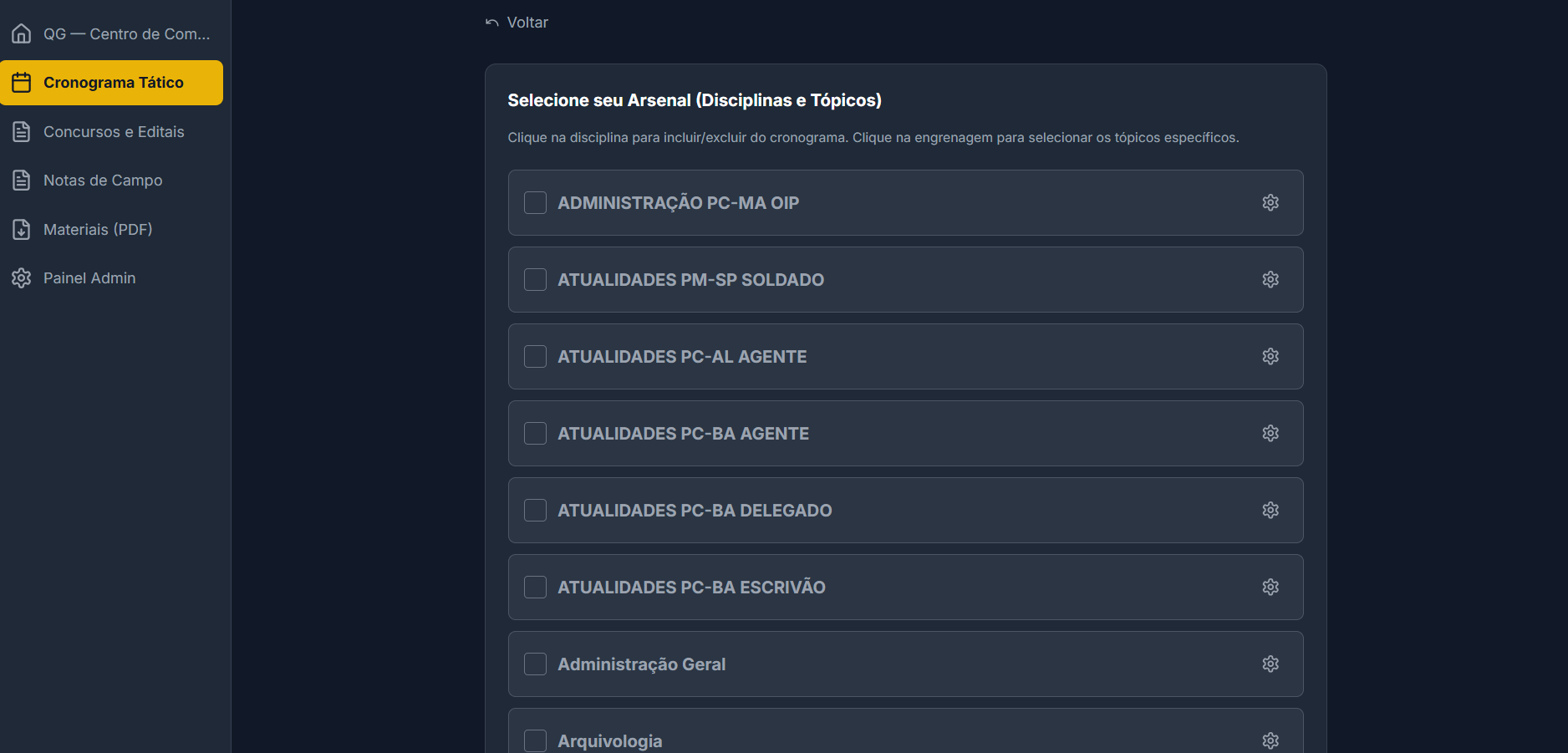The width and height of the screenshot is (1568, 753).
Task: Click the ATUALIDADES PC-AL AGENTE discipline name
Action: pos(683,357)
